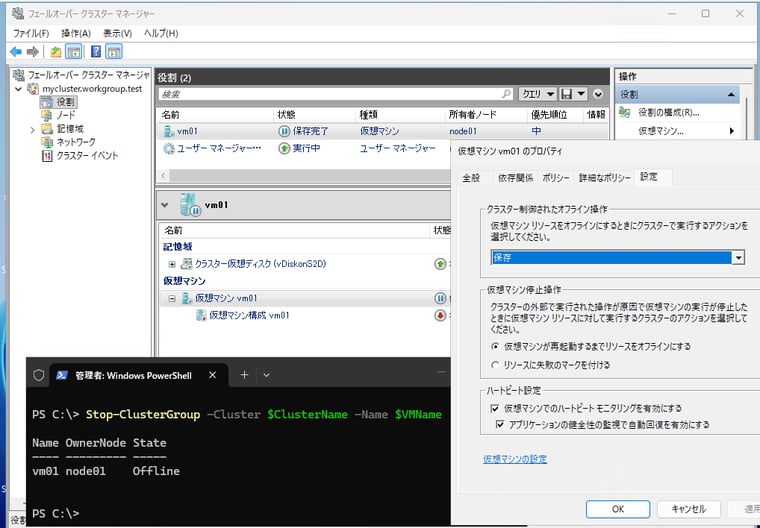Viewport: 760px width, 528px height.
Task: Collapse 仮想マシン vm01 minus box
Action: (172, 299)
